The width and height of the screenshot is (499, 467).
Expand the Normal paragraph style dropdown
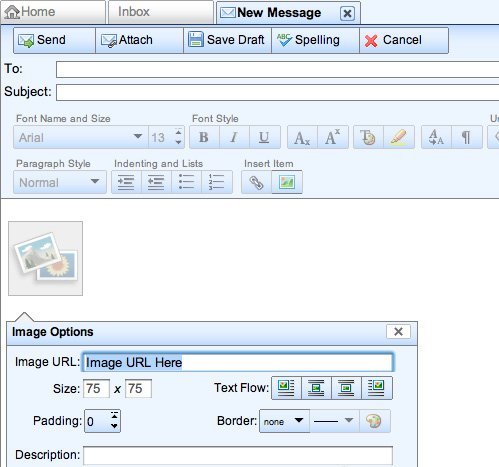pyautogui.click(x=60, y=182)
